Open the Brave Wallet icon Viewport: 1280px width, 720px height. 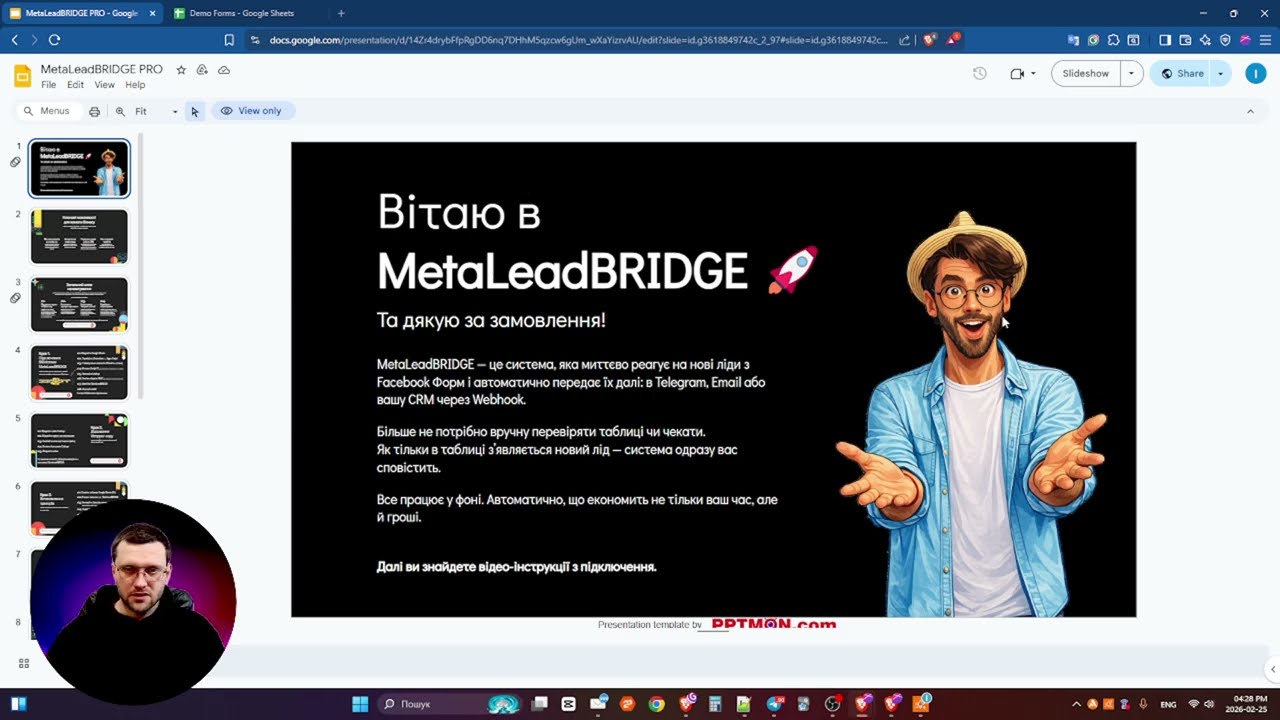tap(1185, 40)
